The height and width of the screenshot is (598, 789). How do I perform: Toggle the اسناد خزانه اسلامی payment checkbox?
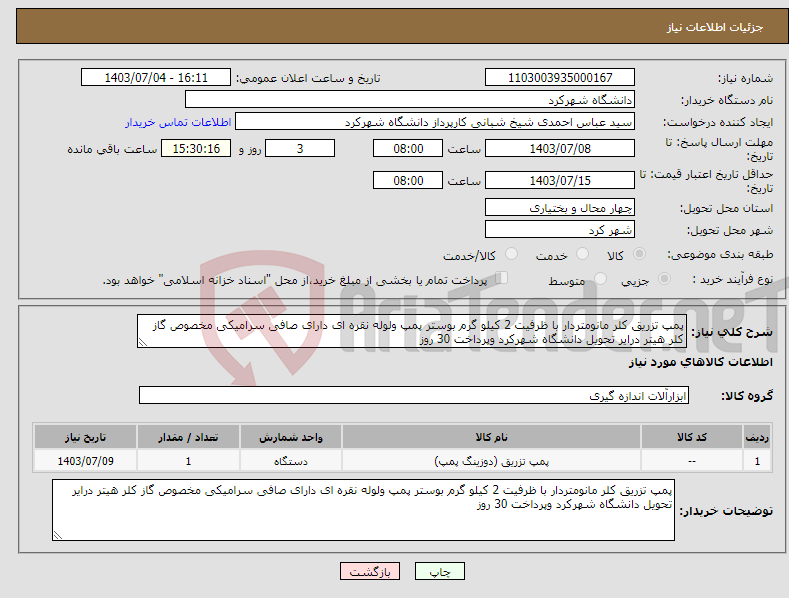pos(501,278)
